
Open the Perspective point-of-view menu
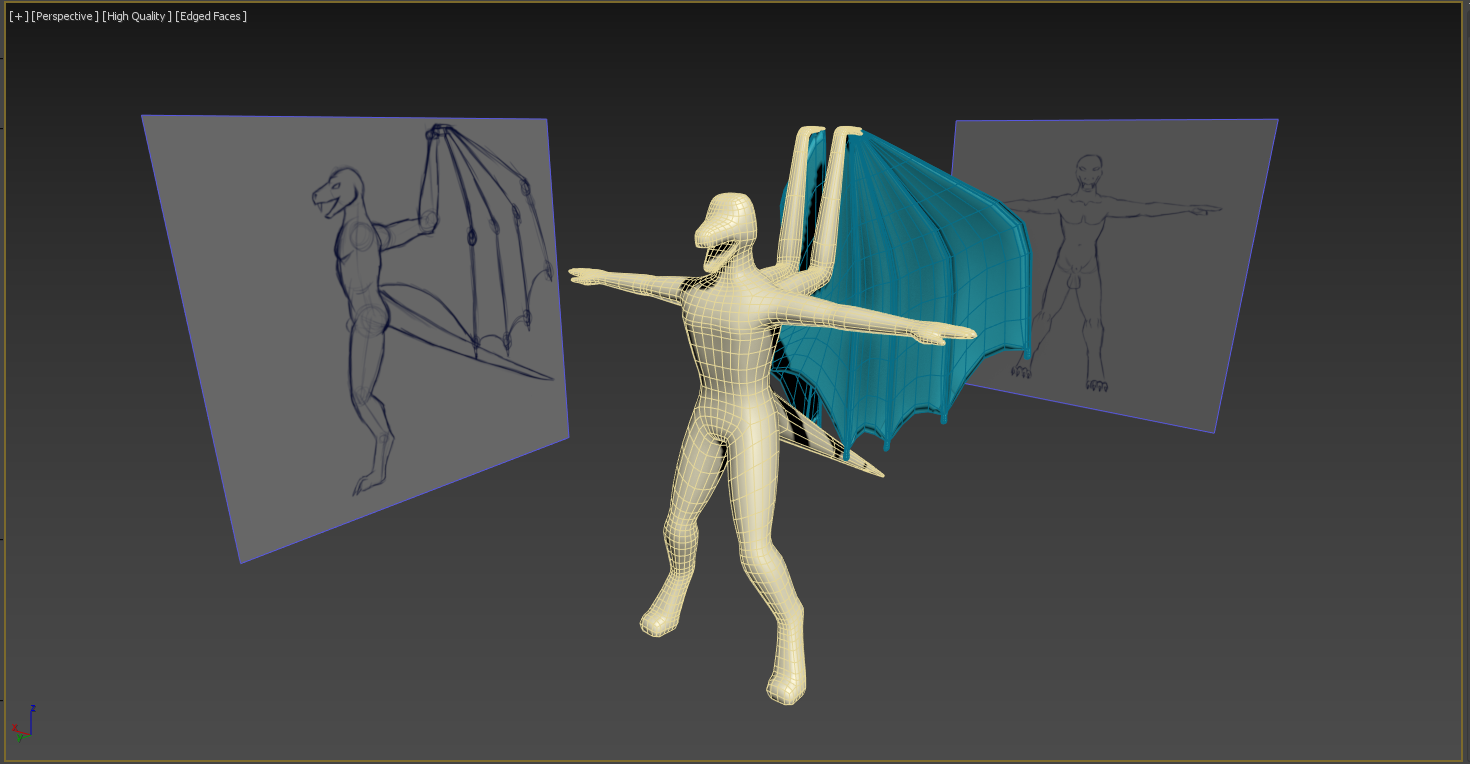tap(65, 16)
